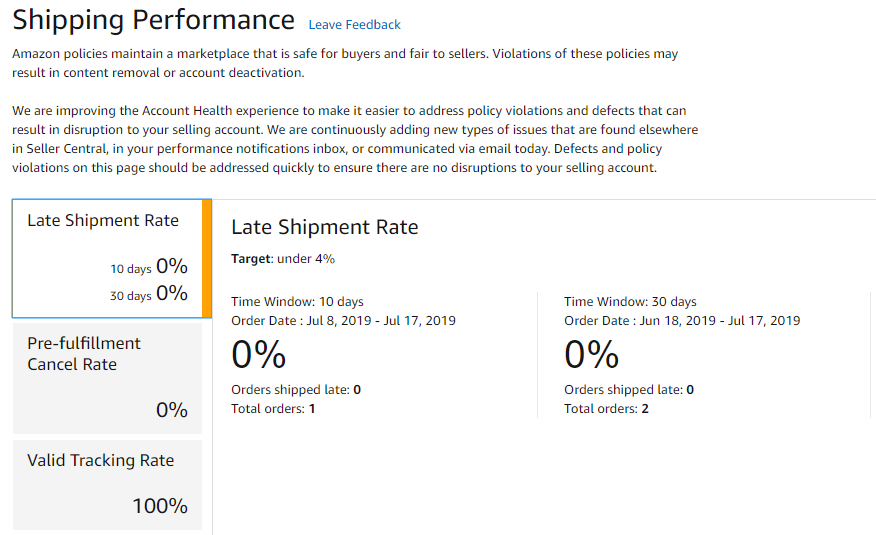This screenshot has width=876, height=535.
Task: Click the large 0% under the 30-day window
Action: click(x=592, y=355)
